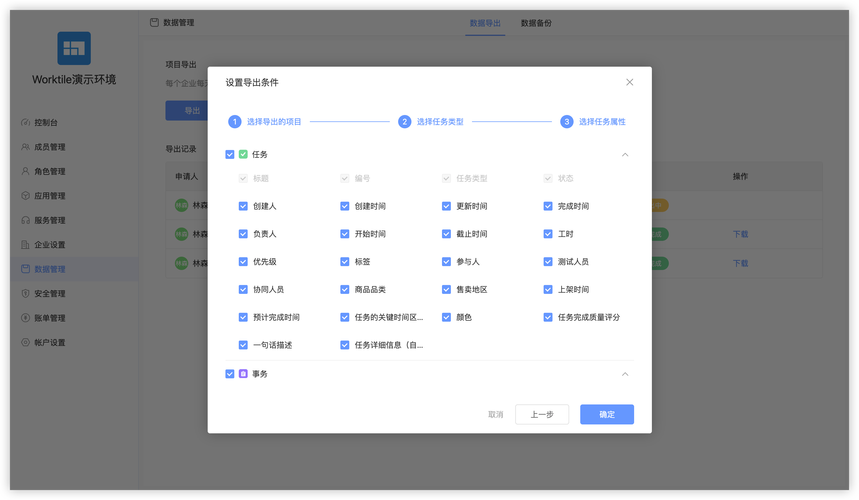Uncheck the 截止时间 checkbox

pyautogui.click(x=446, y=234)
